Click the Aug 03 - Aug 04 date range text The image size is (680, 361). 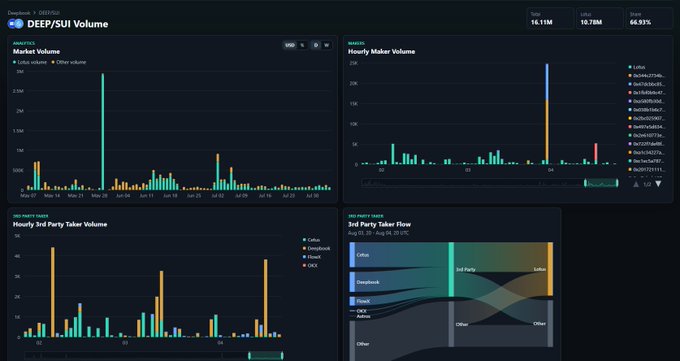tap(378, 233)
